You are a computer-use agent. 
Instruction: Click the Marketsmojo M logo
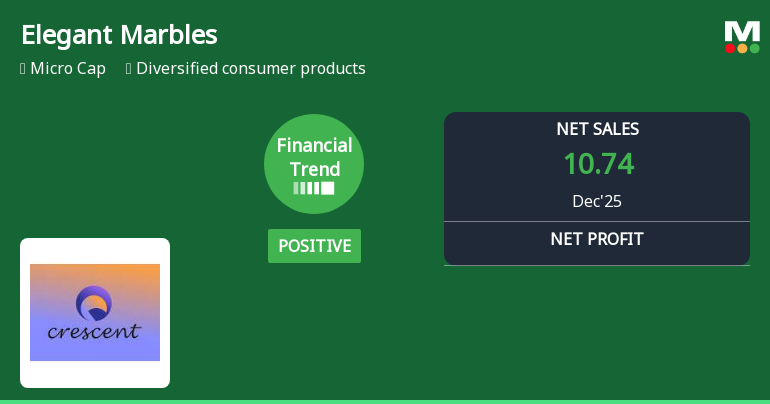pyautogui.click(x=742, y=31)
